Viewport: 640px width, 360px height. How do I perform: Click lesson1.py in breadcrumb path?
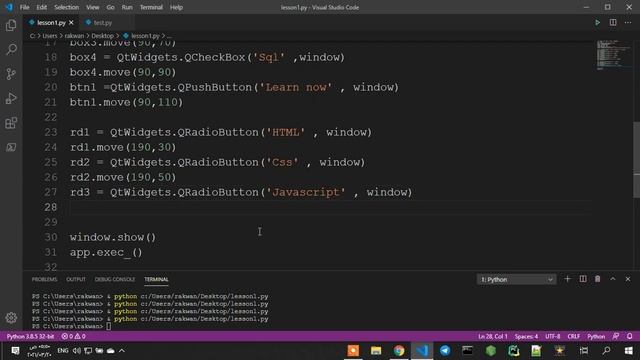click(145, 36)
